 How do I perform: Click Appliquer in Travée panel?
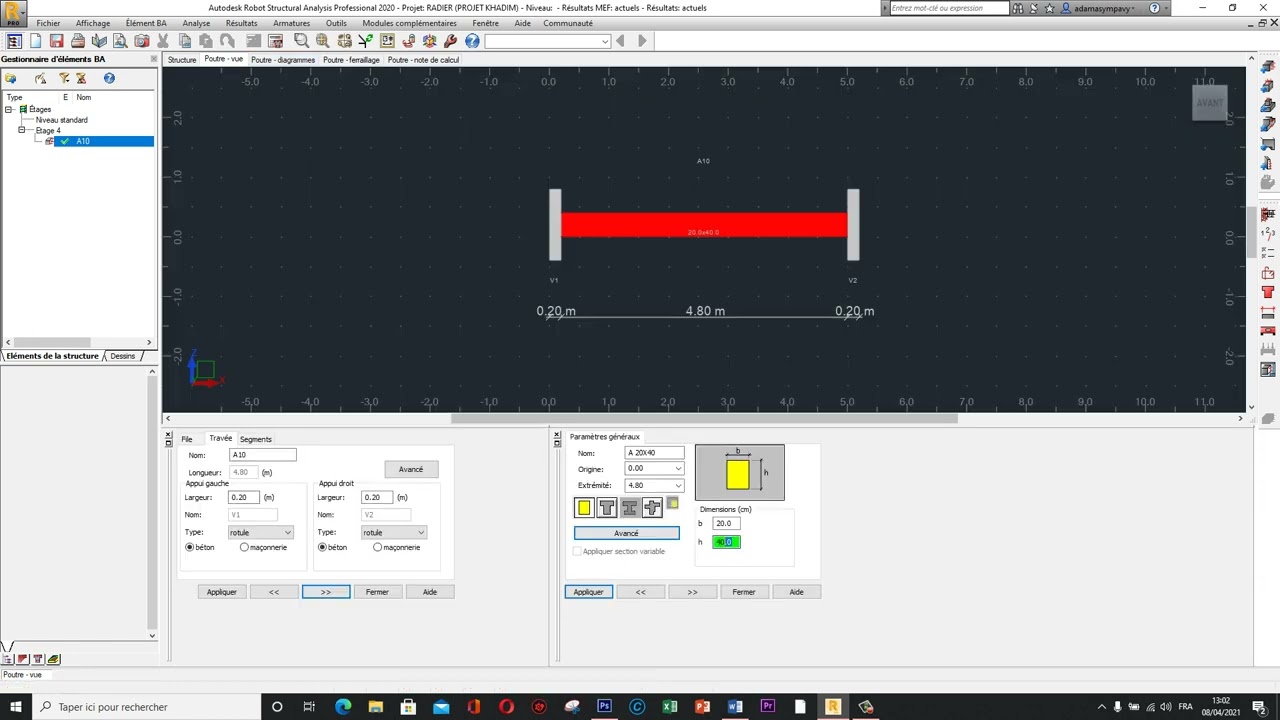[x=222, y=592]
